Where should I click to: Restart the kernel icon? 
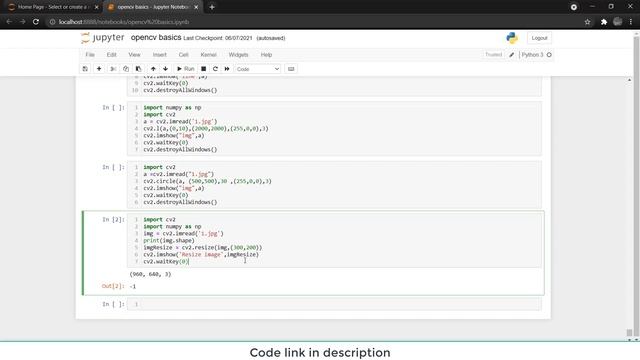click(215, 69)
